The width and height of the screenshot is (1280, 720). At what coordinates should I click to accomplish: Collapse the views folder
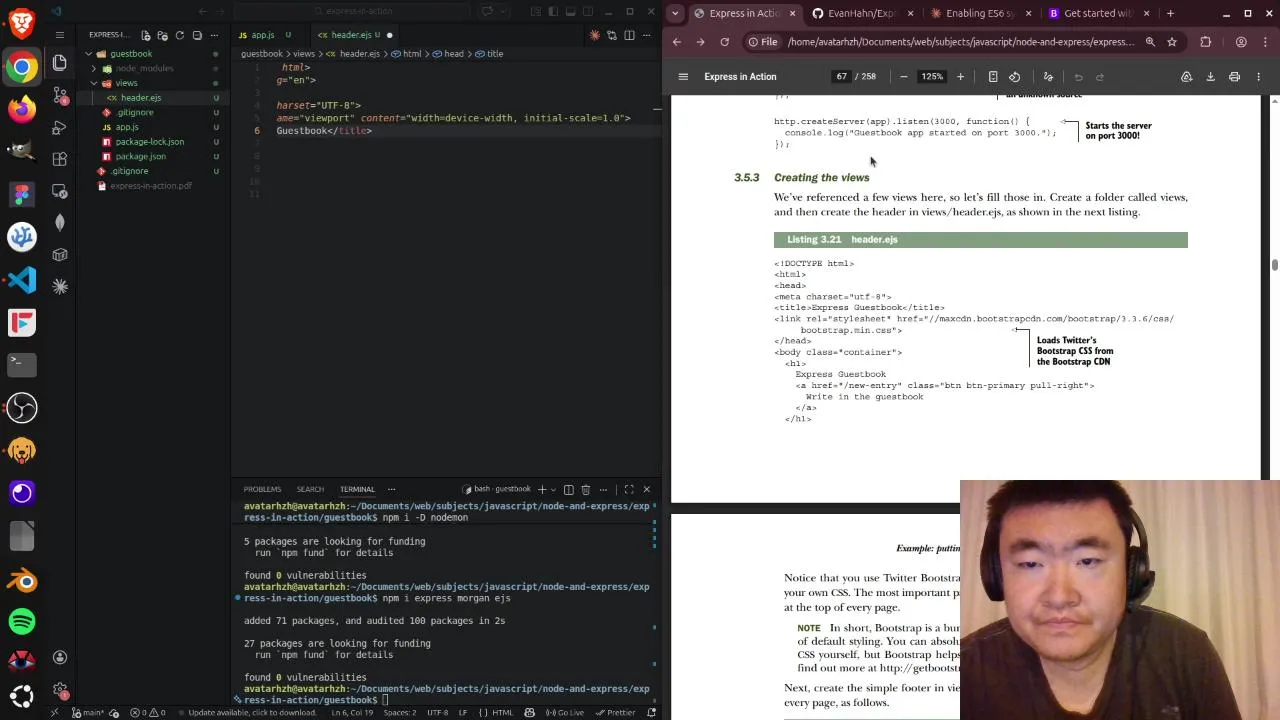(x=94, y=83)
